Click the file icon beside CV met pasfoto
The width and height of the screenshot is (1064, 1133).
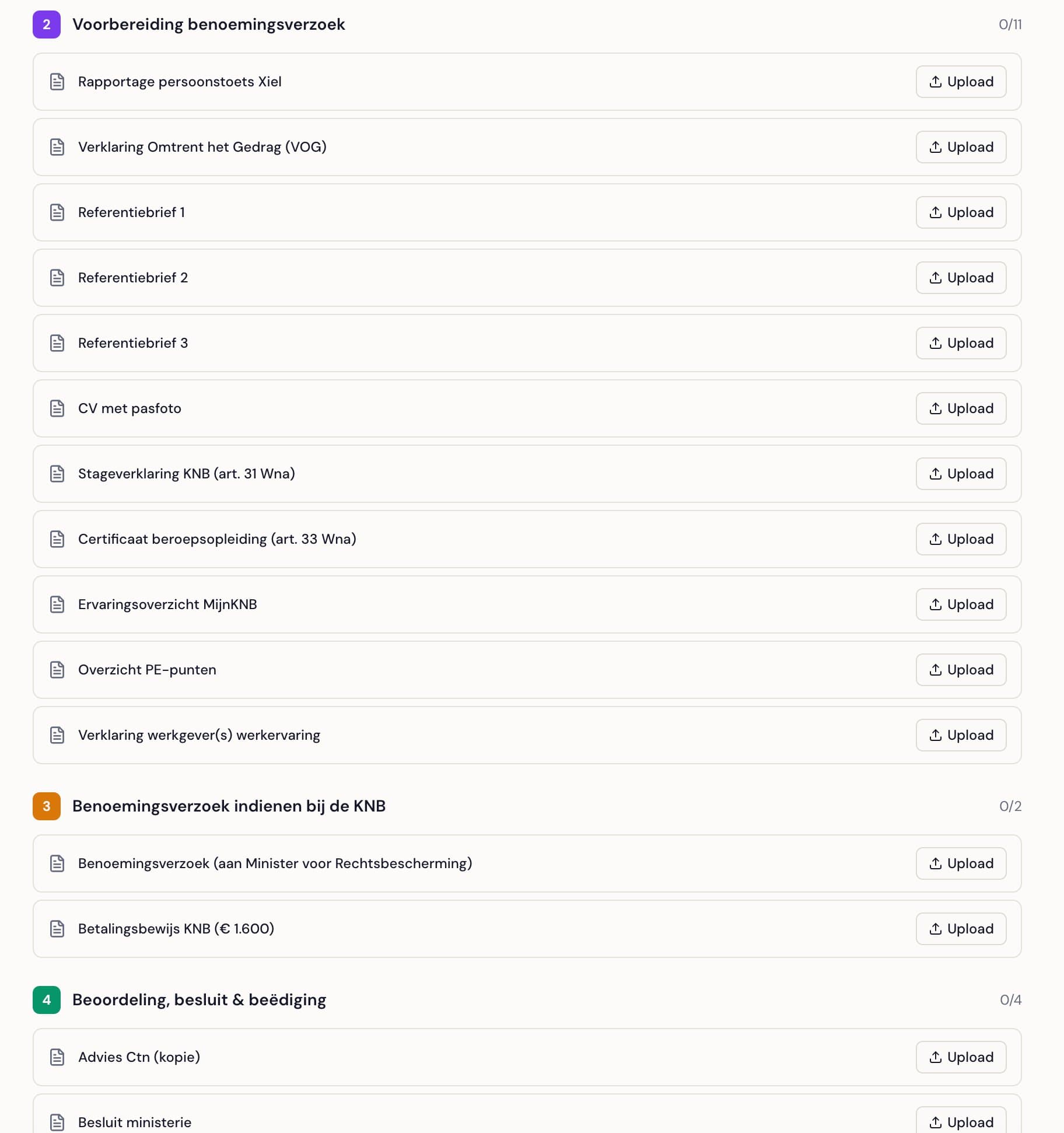coord(57,408)
